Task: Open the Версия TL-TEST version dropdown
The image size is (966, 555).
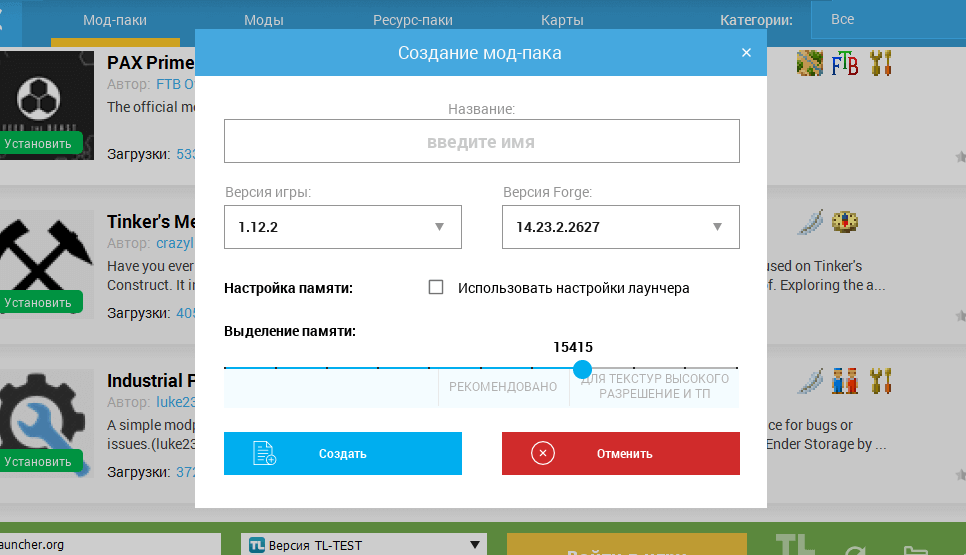Action: click(363, 545)
